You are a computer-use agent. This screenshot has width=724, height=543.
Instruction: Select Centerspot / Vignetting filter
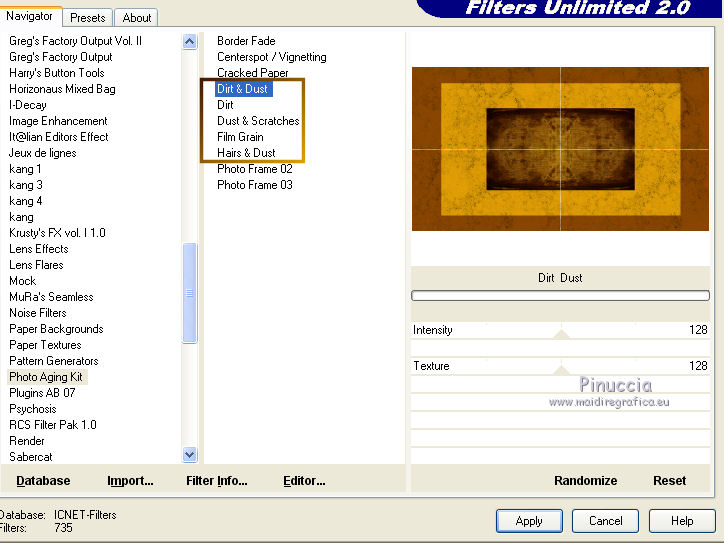[272, 57]
